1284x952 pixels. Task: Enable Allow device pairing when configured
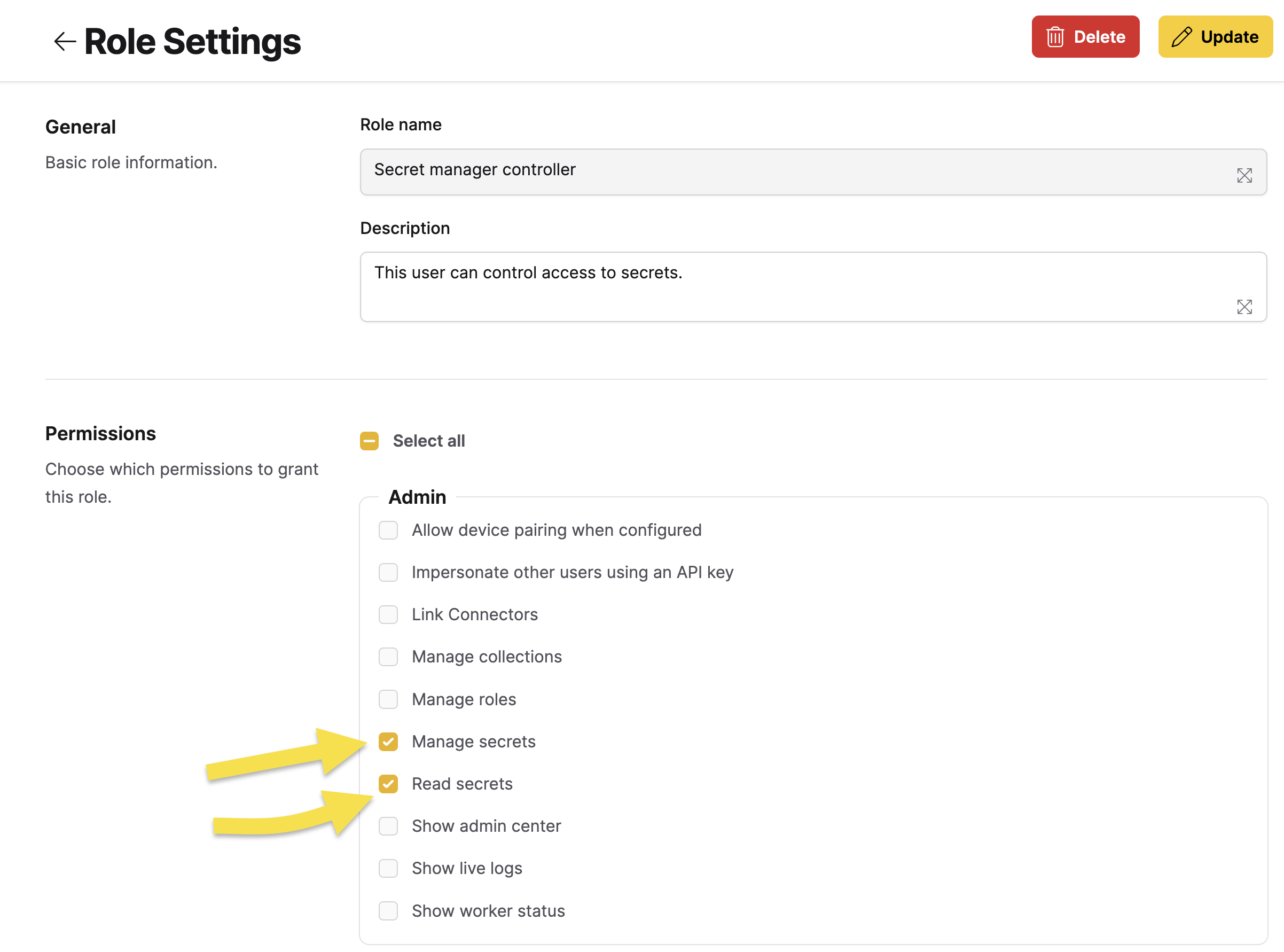tap(388, 530)
